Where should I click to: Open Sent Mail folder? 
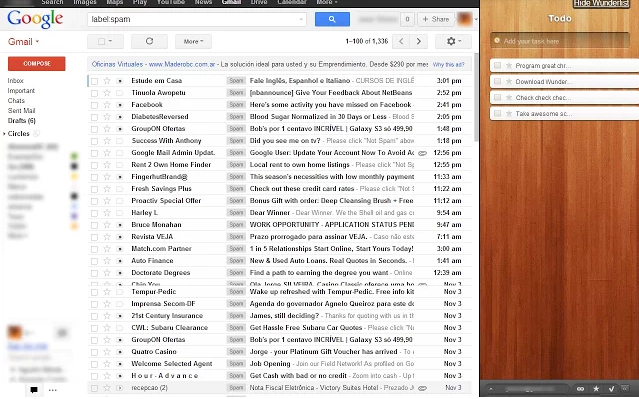pyautogui.click(x=21, y=110)
